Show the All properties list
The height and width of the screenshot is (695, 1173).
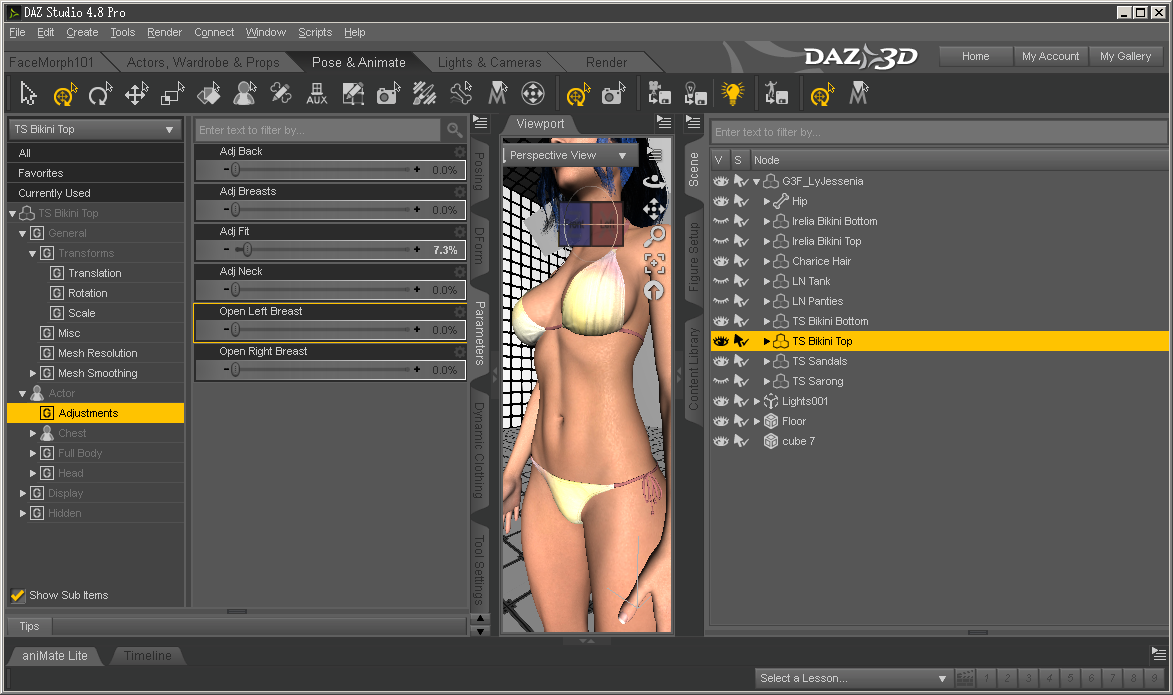pos(96,153)
